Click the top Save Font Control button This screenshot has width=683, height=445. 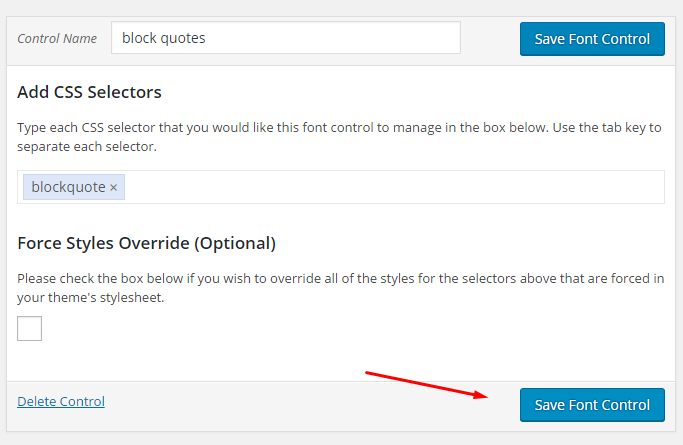592,39
